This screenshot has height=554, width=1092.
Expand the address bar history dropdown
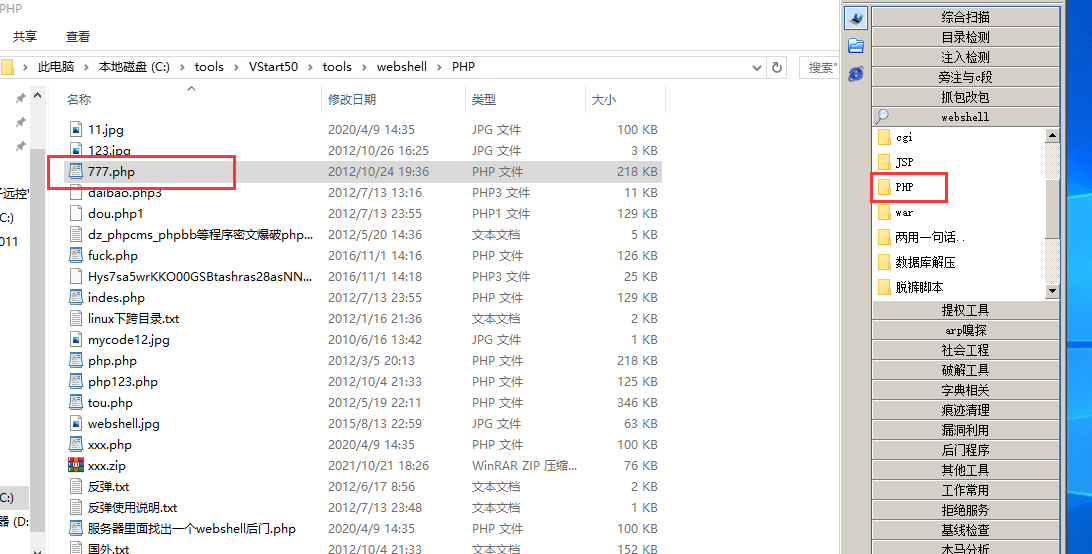[x=757, y=67]
